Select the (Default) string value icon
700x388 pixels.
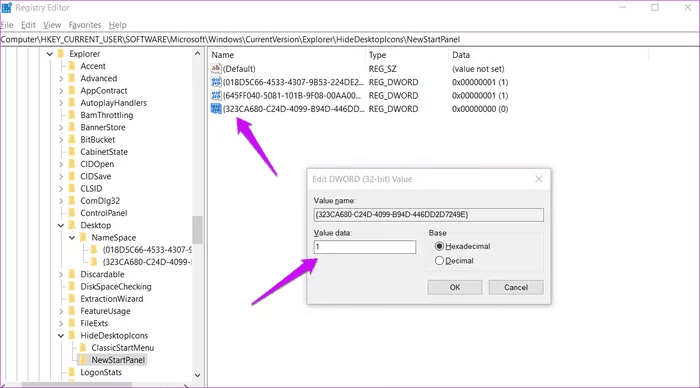click(x=216, y=68)
